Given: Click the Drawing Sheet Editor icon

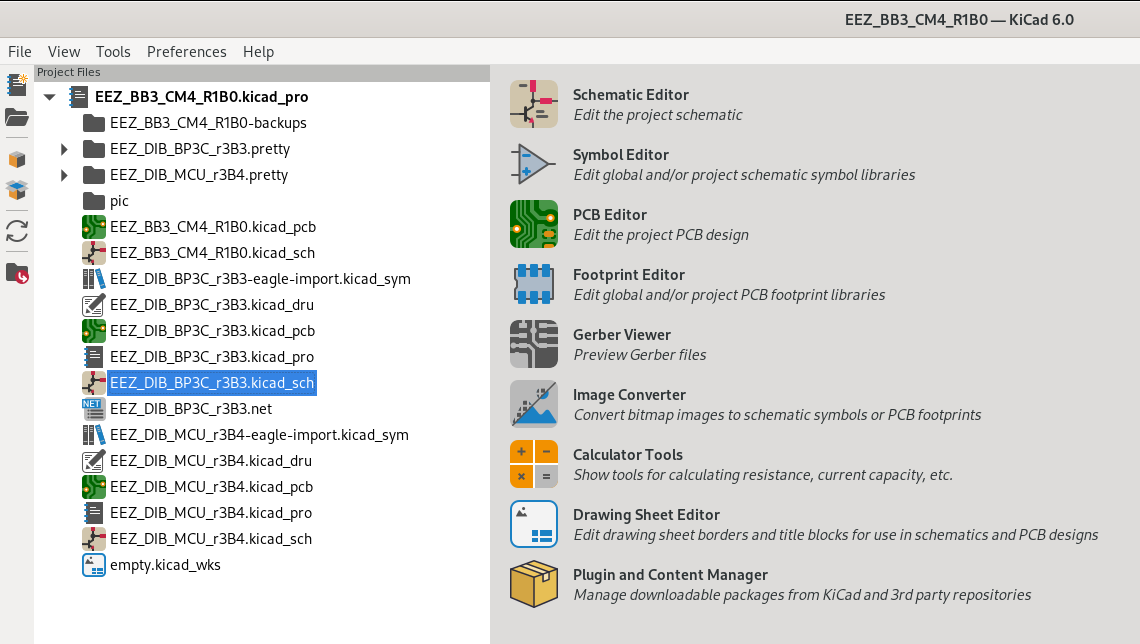Looking at the screenshot, I should pos(533,524).
